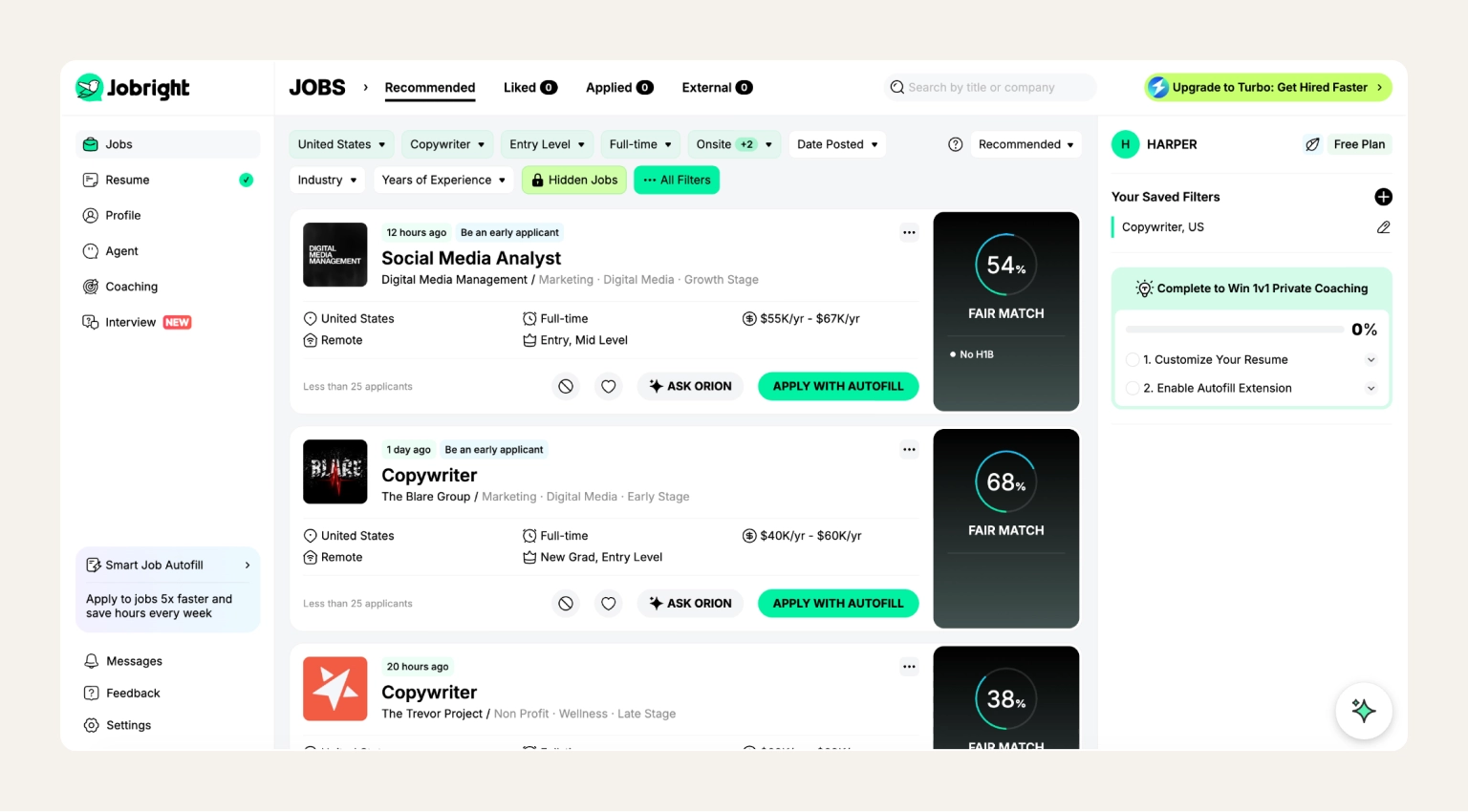Open the Onsite +2 filter dropdown
The image size is (1468, 812).
pos(734,144)
